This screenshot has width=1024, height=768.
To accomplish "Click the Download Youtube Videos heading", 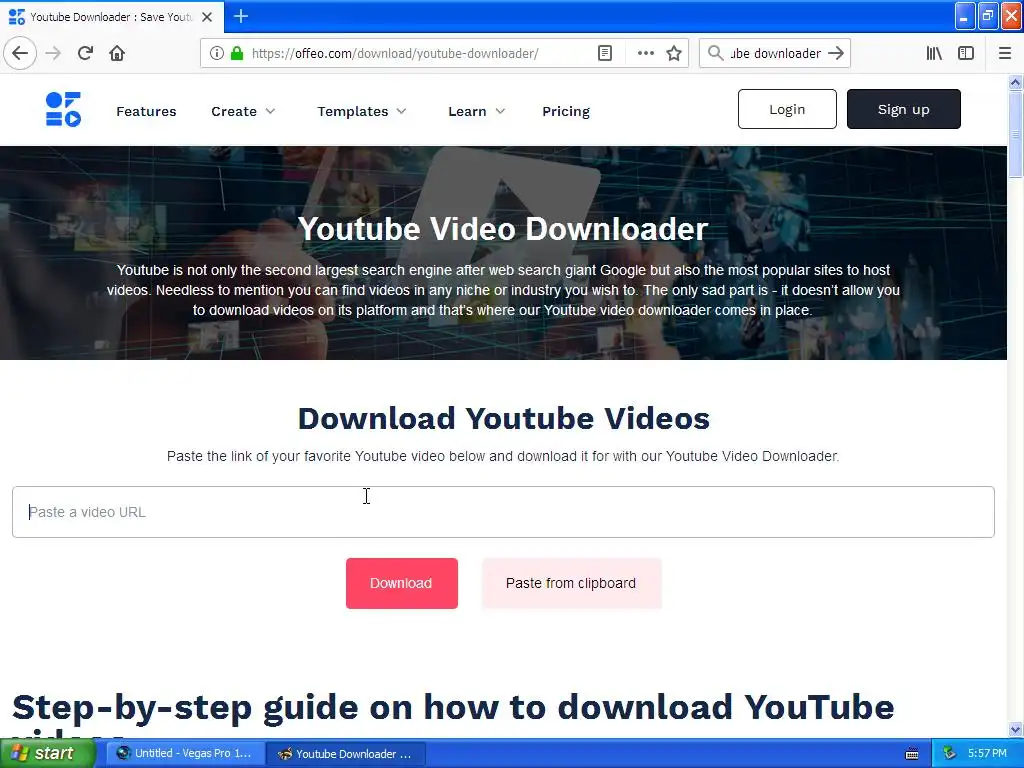I will [504, 418].
